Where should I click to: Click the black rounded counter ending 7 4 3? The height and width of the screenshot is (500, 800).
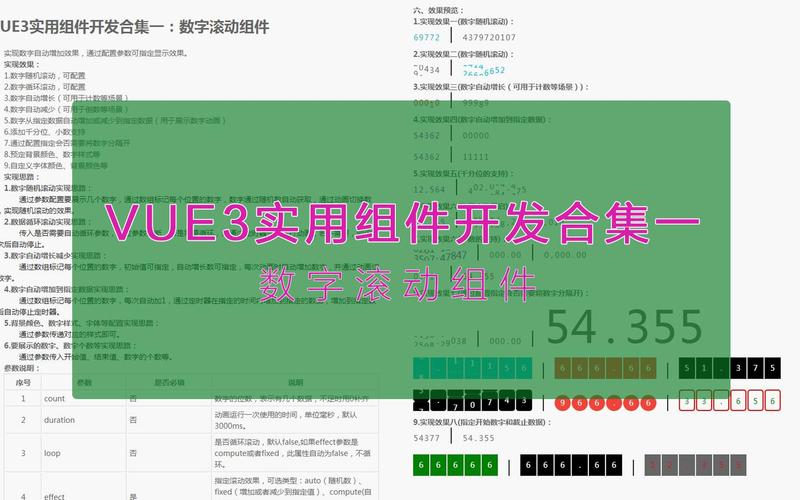pyautogui.click(x=472, y=401)
